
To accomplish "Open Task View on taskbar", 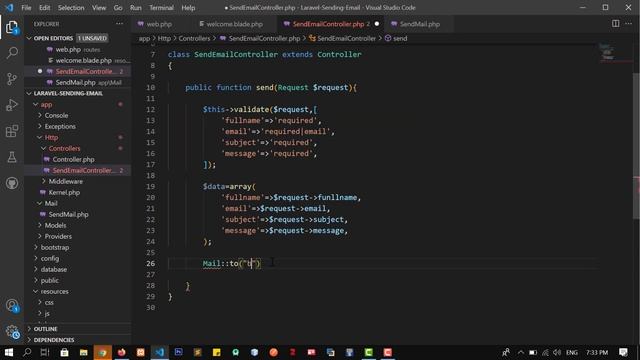I will (45, 352).
